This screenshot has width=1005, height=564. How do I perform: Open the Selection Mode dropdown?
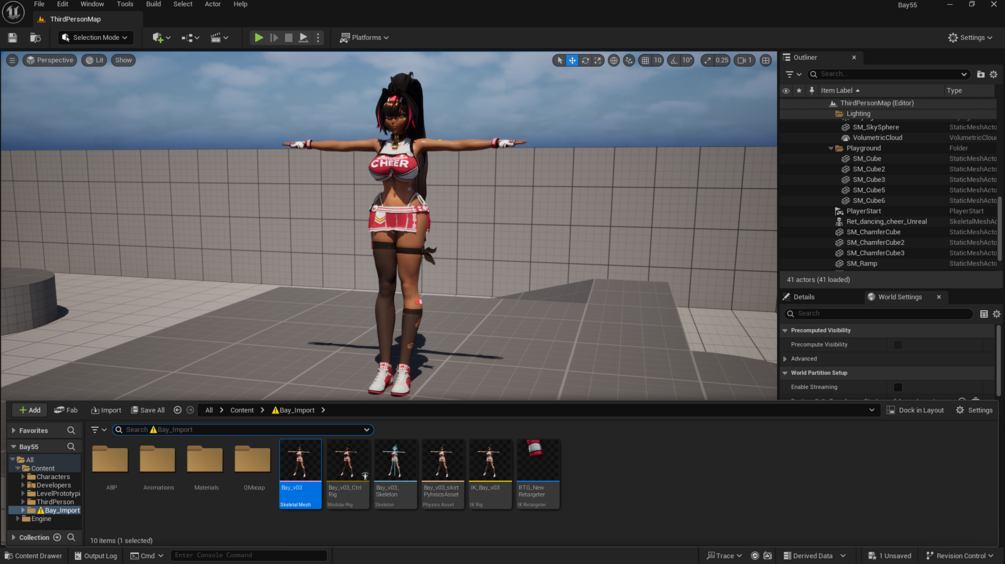(x=95, y=38)
